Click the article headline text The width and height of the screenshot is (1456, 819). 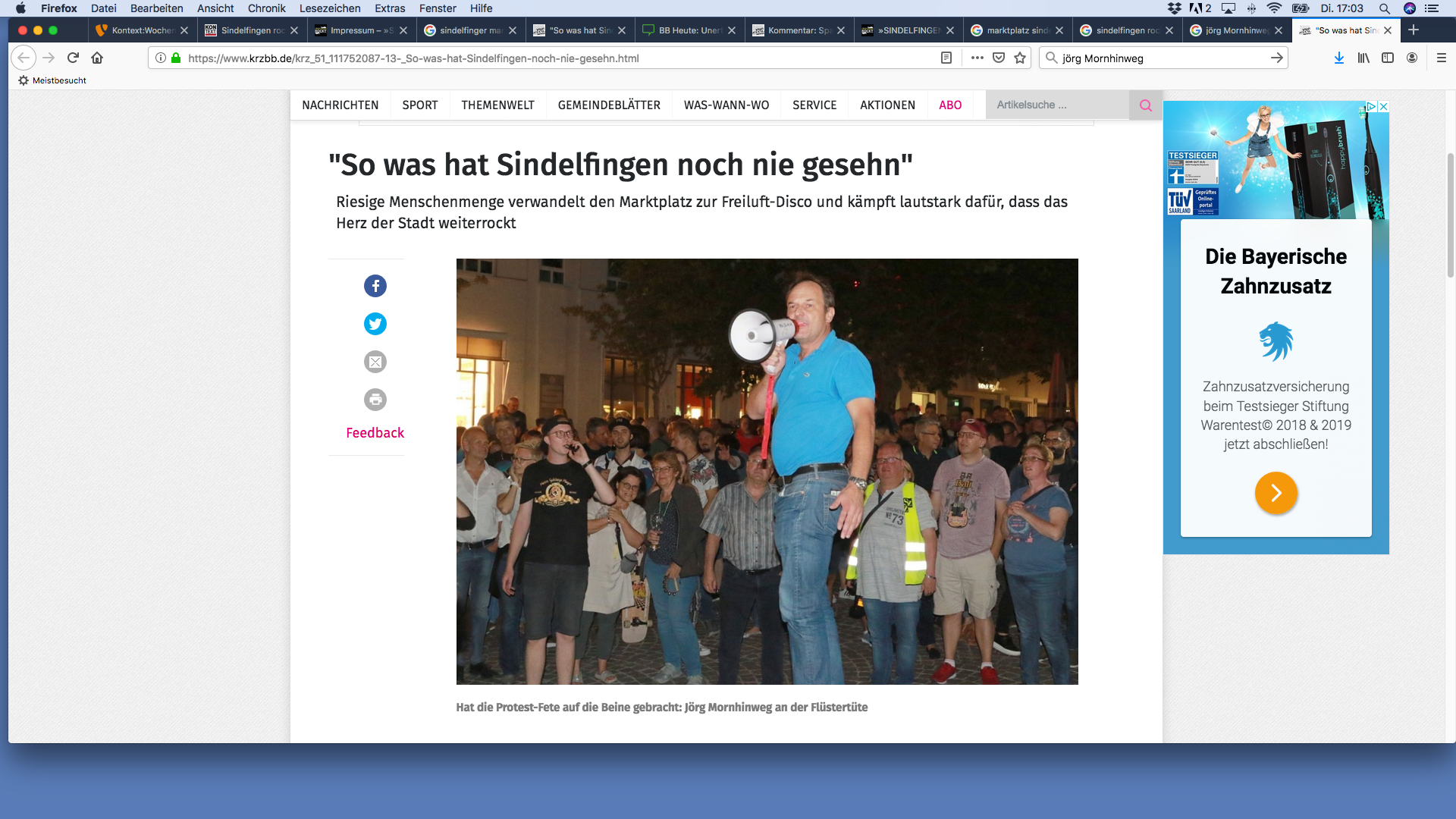tap(621, 165)
